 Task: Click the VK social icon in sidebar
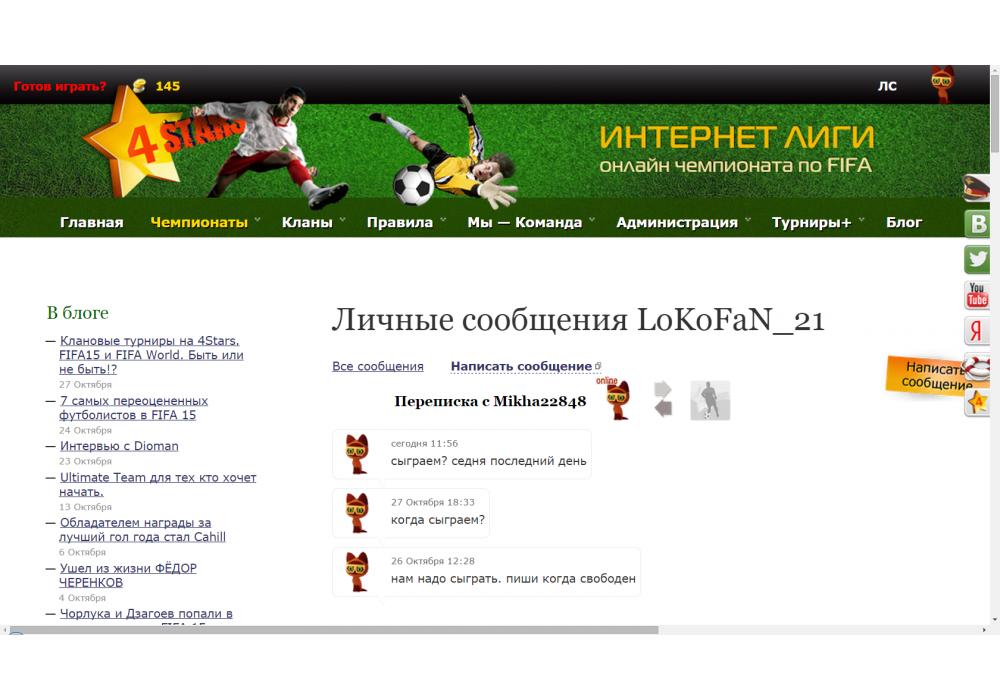pos(977,223)
